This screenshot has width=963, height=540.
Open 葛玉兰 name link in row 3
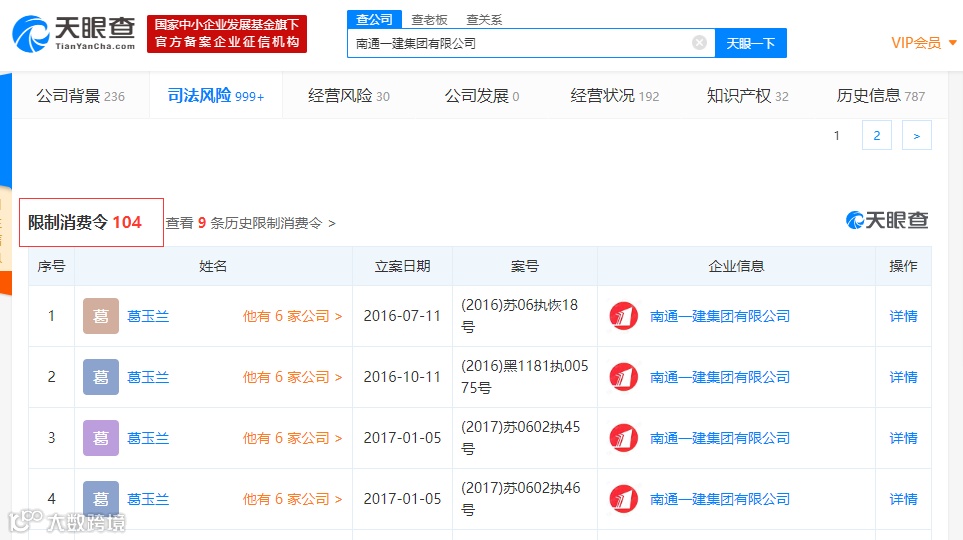point(148,438)
